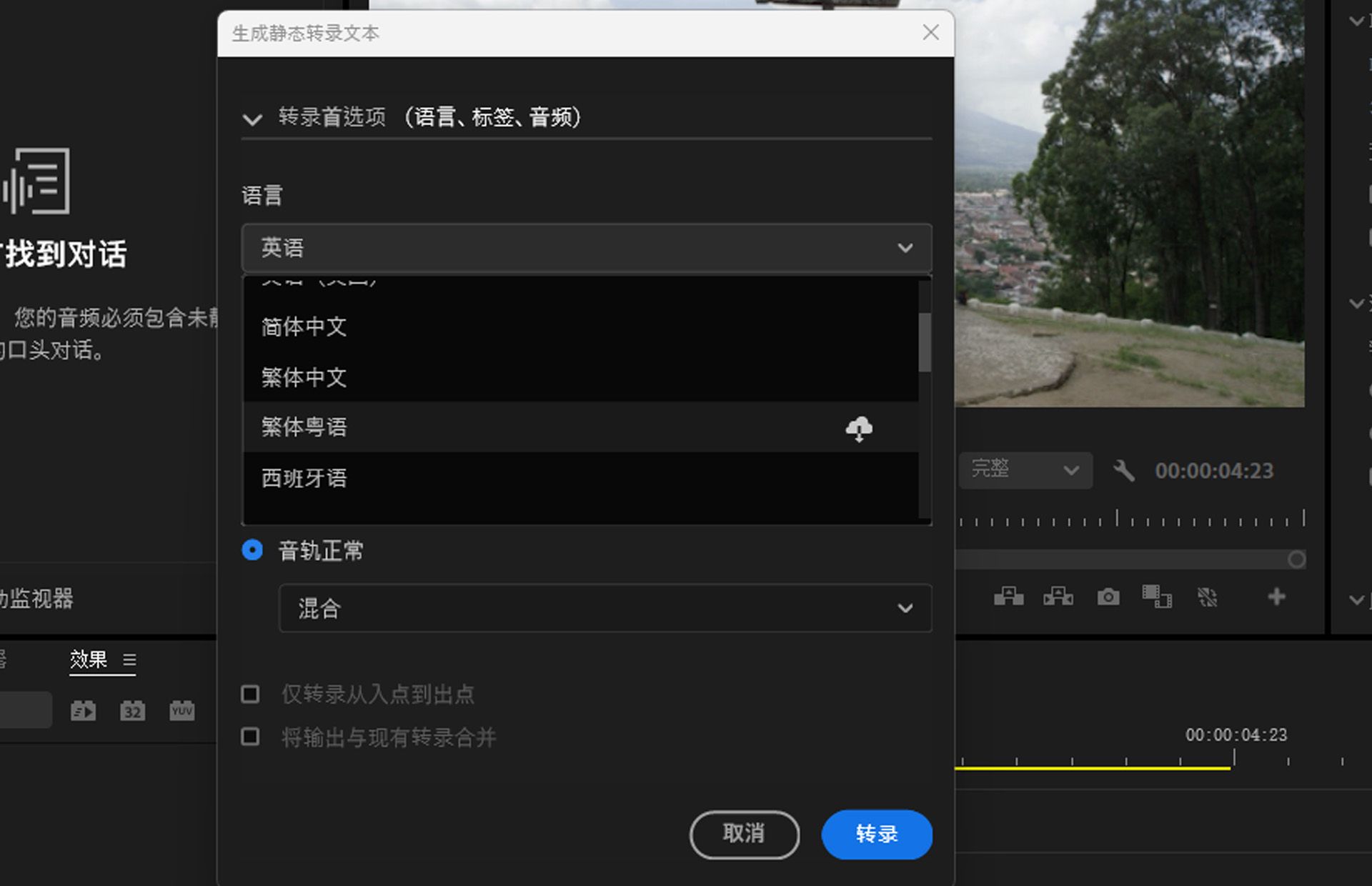Click the 转录 button to start transcription

(877, 835)
